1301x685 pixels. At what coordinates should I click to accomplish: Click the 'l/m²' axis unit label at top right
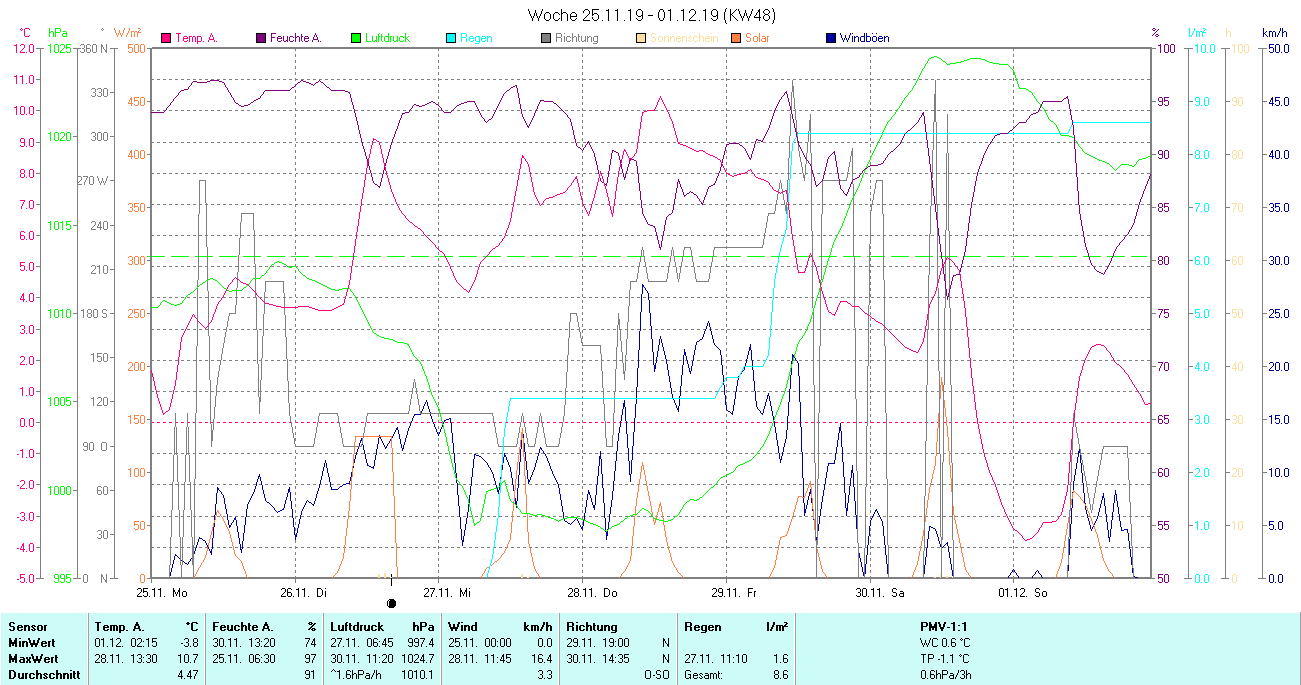tap(1198, 33)
